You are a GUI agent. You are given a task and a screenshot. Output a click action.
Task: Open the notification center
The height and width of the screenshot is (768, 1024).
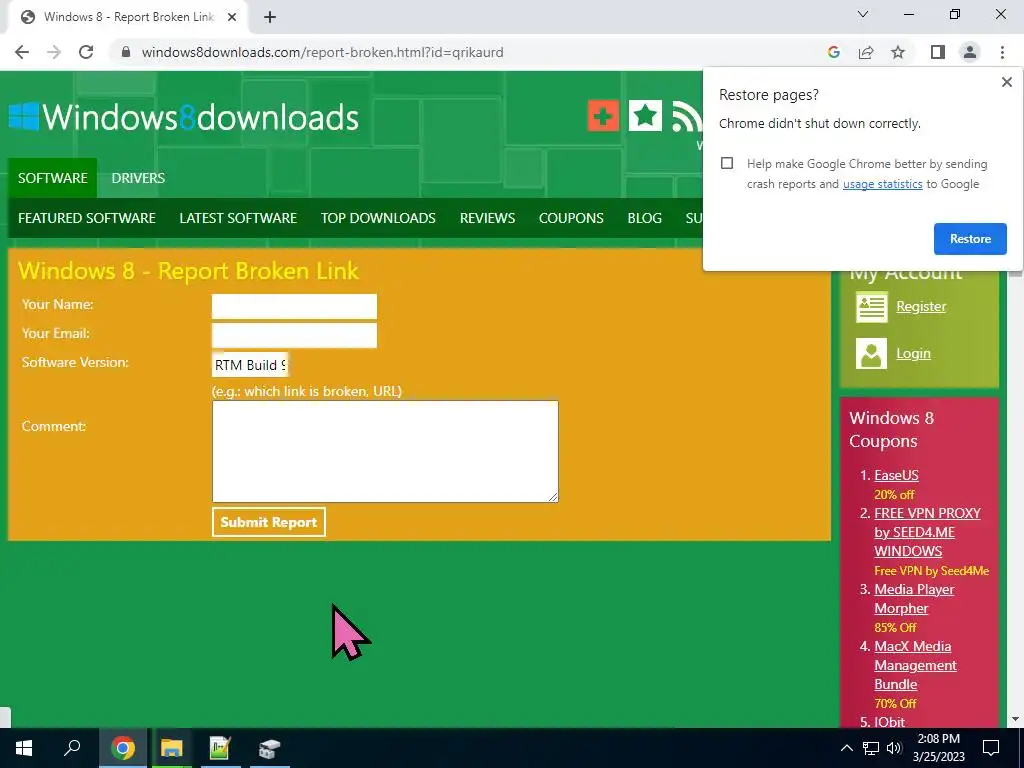coord(991,748)
